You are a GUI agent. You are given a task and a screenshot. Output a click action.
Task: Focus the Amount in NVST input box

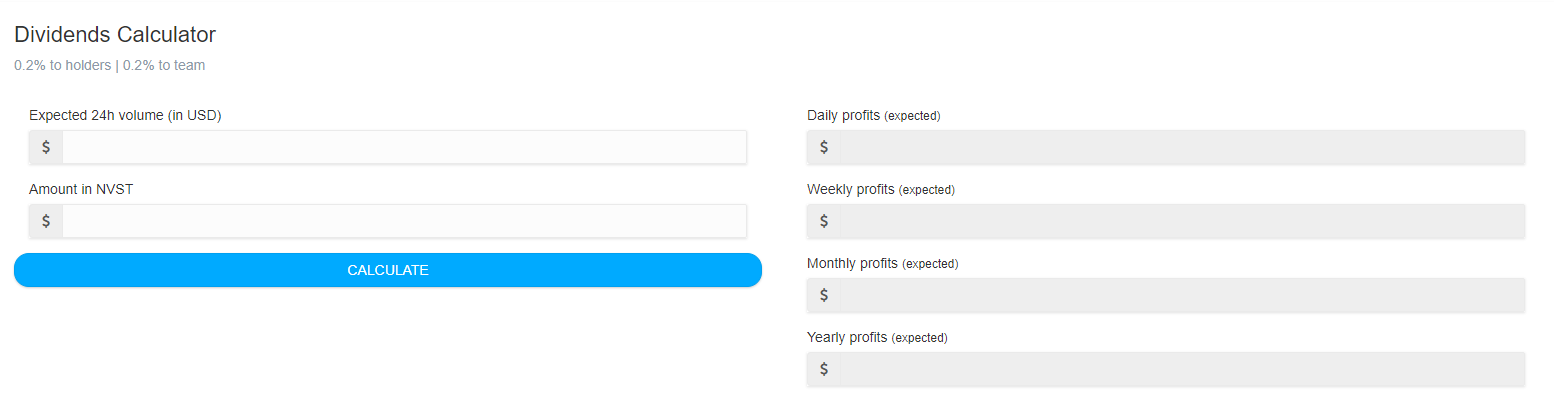(x=404, y=221)
